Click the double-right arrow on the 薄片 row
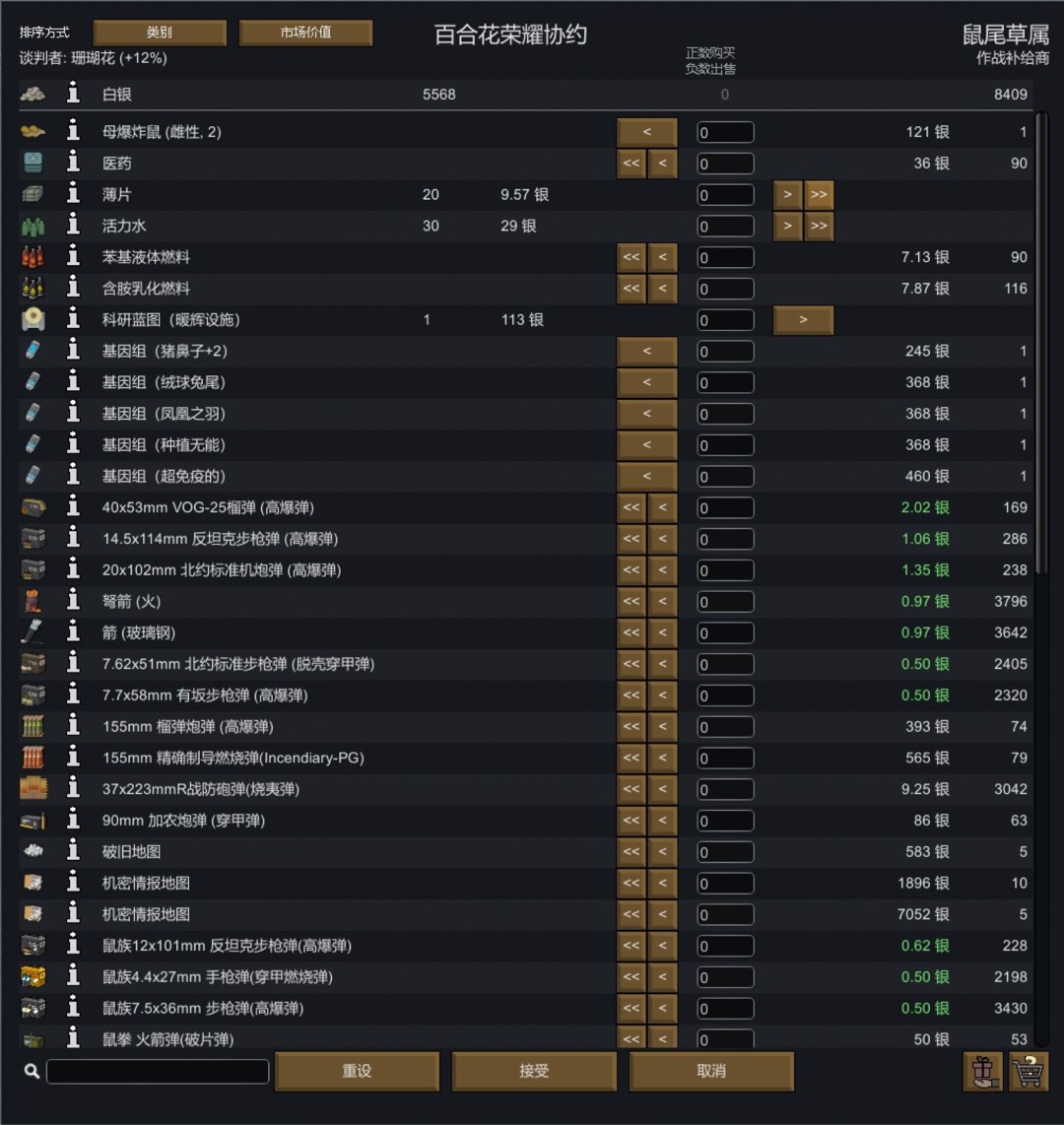 (819, 195)
